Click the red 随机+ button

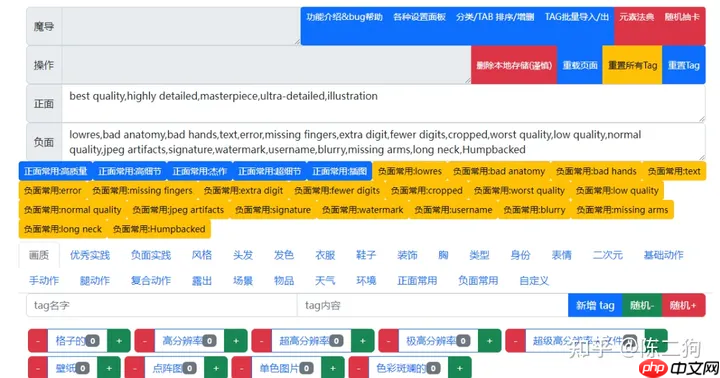683,305
